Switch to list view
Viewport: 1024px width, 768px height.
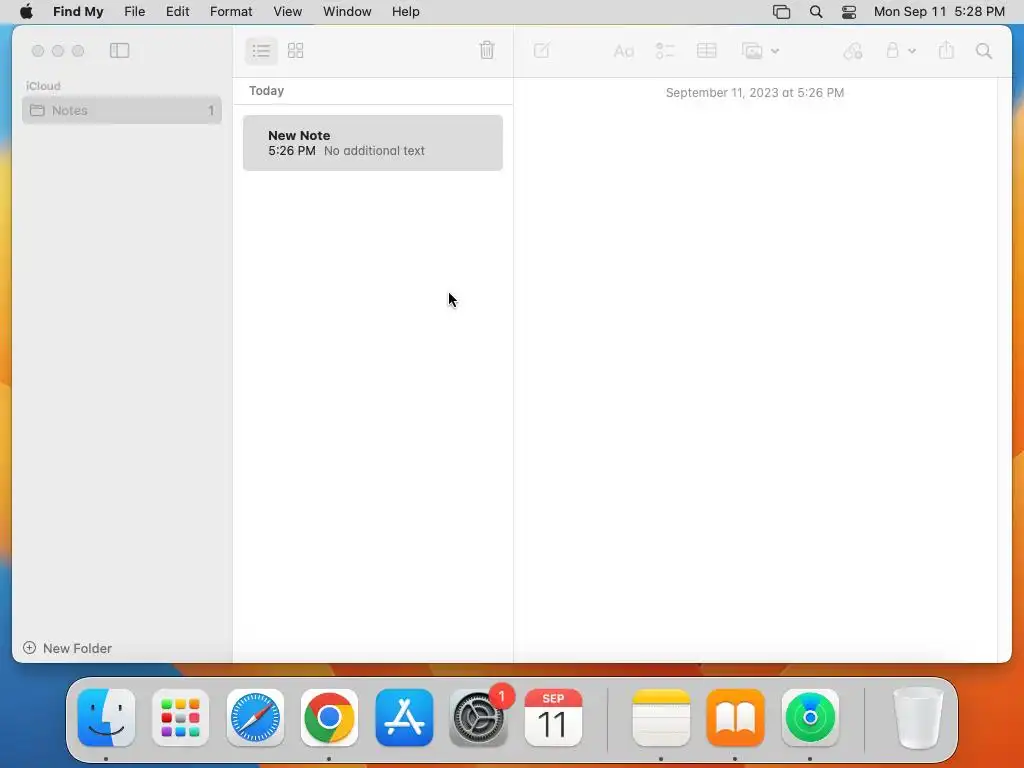[261, 50]
